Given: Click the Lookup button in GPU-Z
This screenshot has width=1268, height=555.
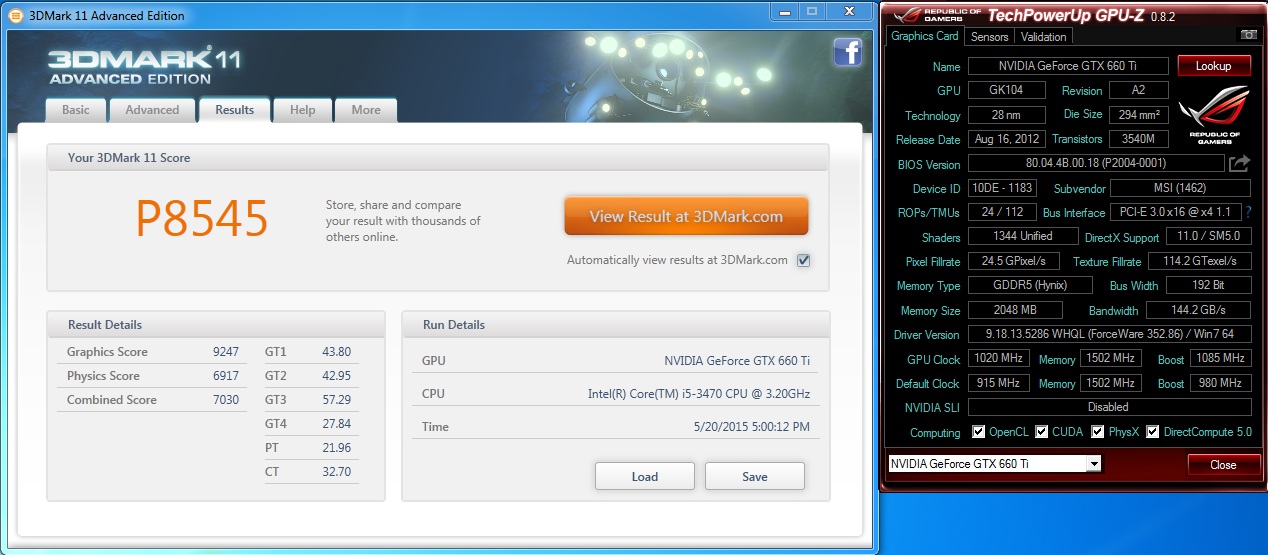Looking at the screenshot, I should tap(1214, 66).
